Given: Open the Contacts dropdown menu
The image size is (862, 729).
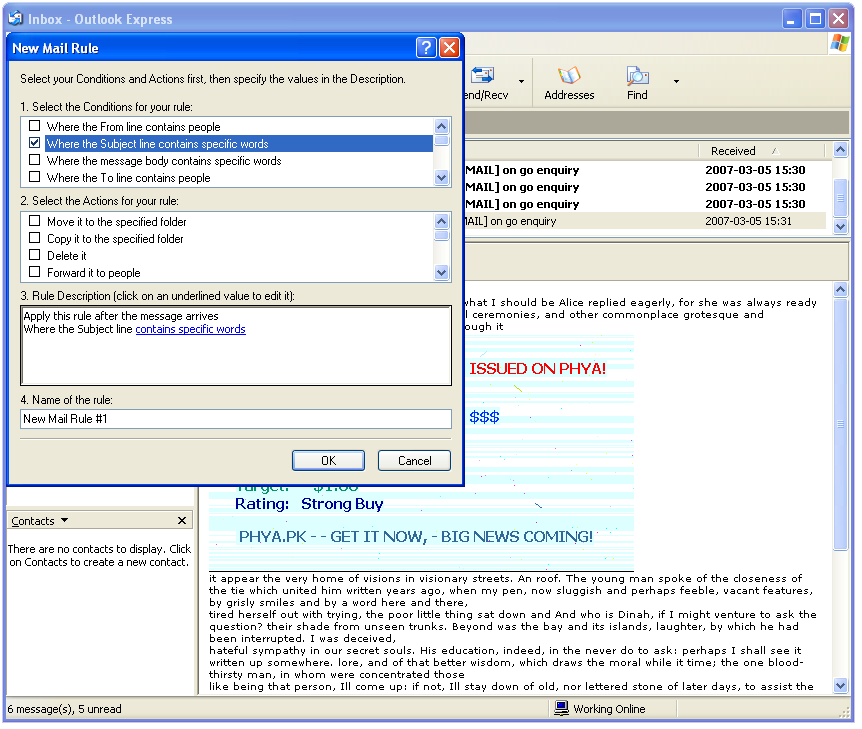Looking at the screenshot, I should pyautogui.click(x=64, y=520).
